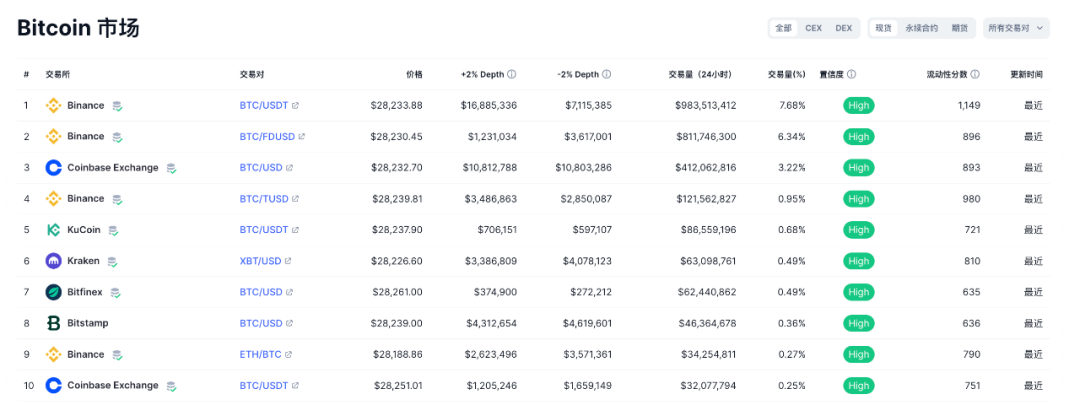
Task: Click the 流动性分数 info icon
Action: 975,74
